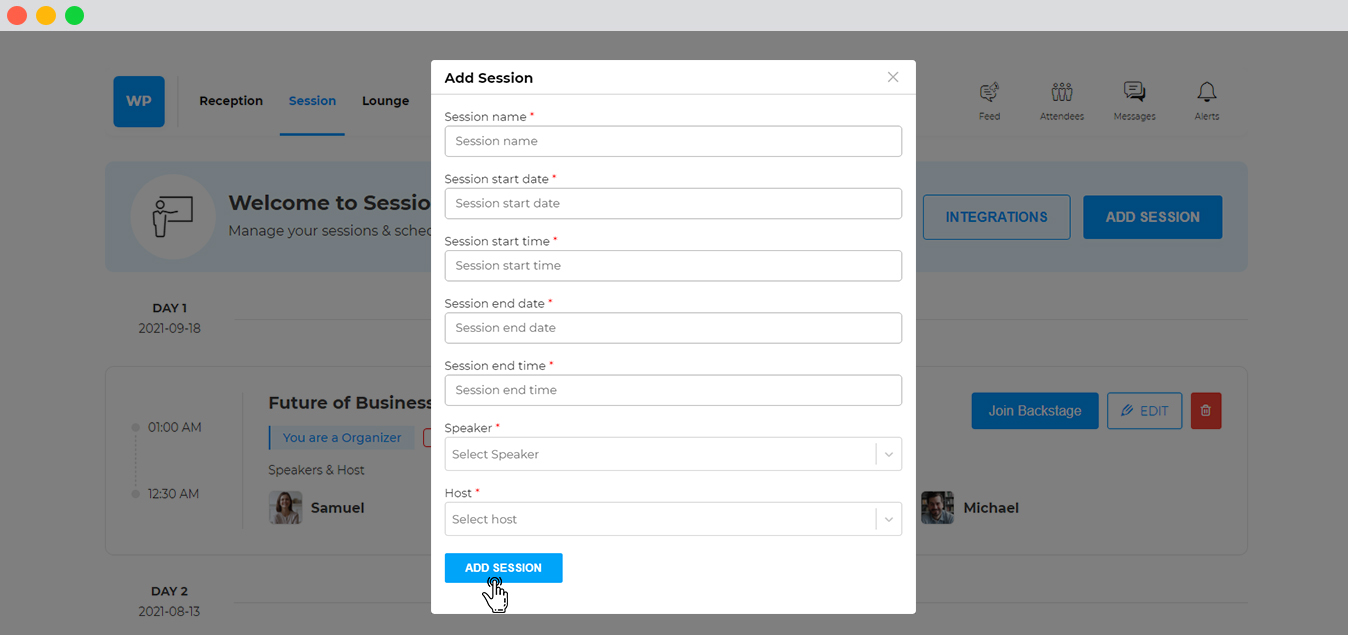Click the Join Backstage button
This screenshot has width=1348, height=635.
[x=1035, y=411]
